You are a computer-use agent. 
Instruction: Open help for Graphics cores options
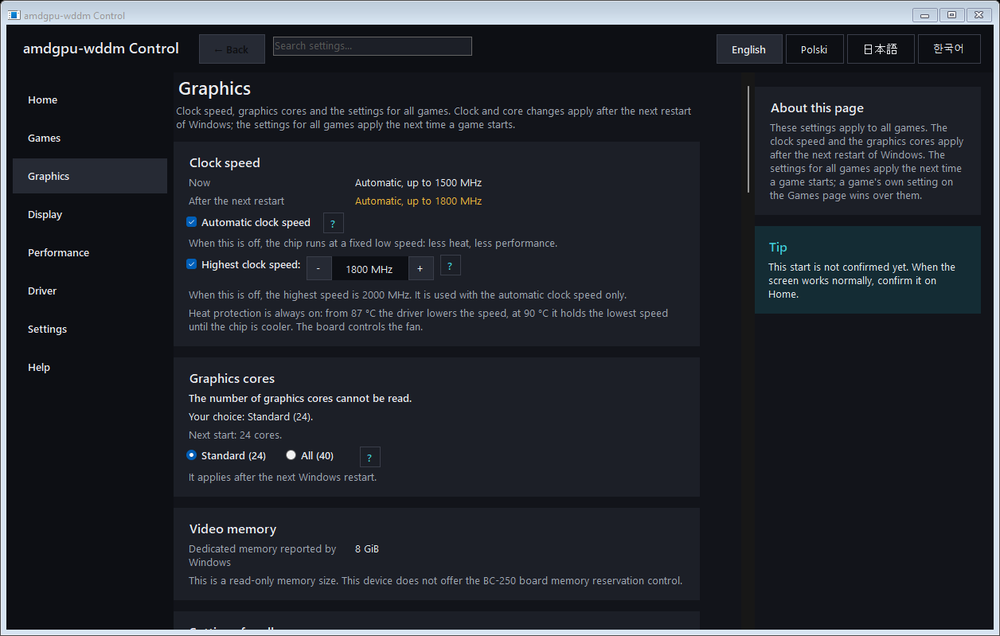tap(370, 457)
